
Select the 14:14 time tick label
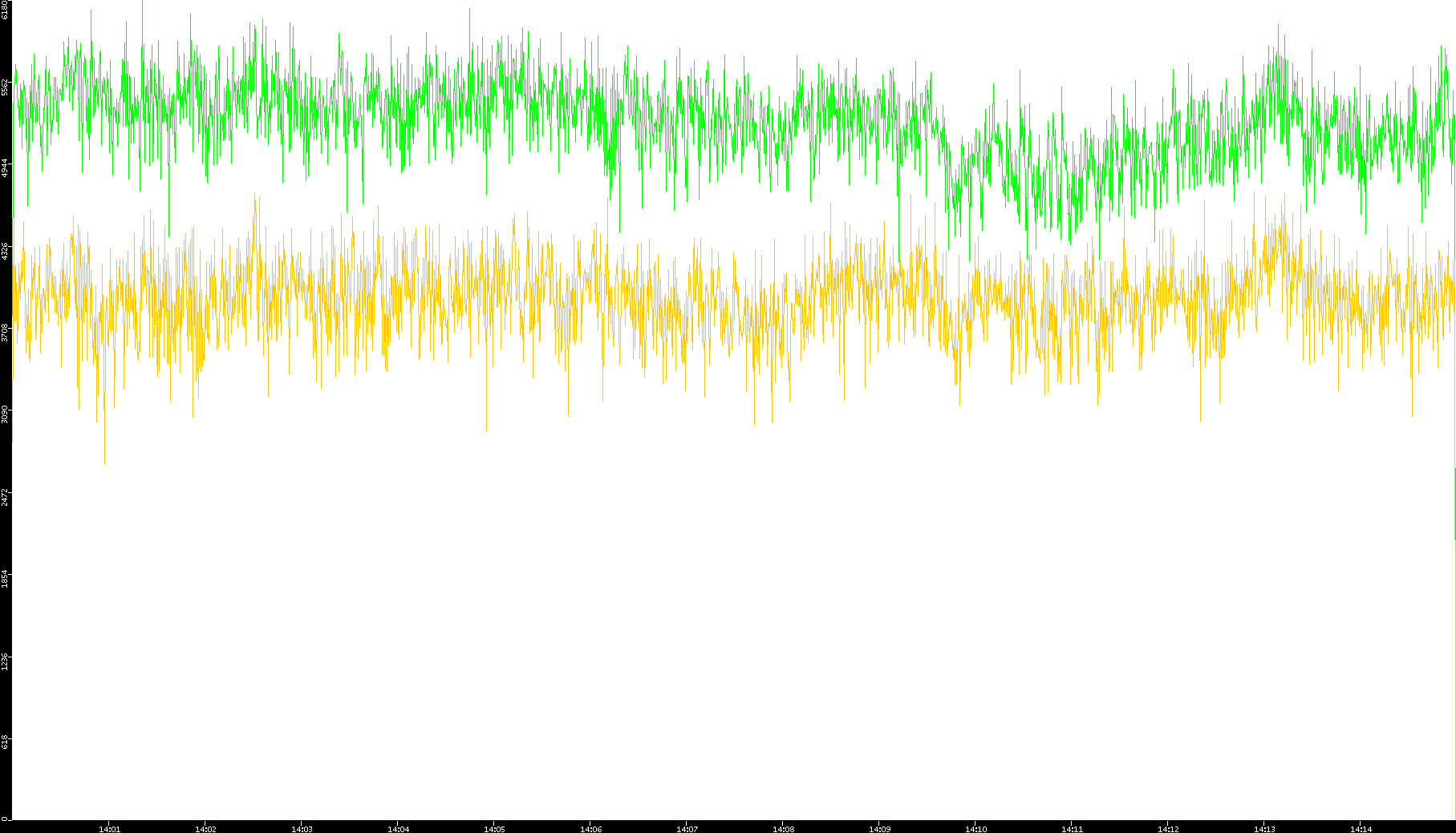point(1361,829)
